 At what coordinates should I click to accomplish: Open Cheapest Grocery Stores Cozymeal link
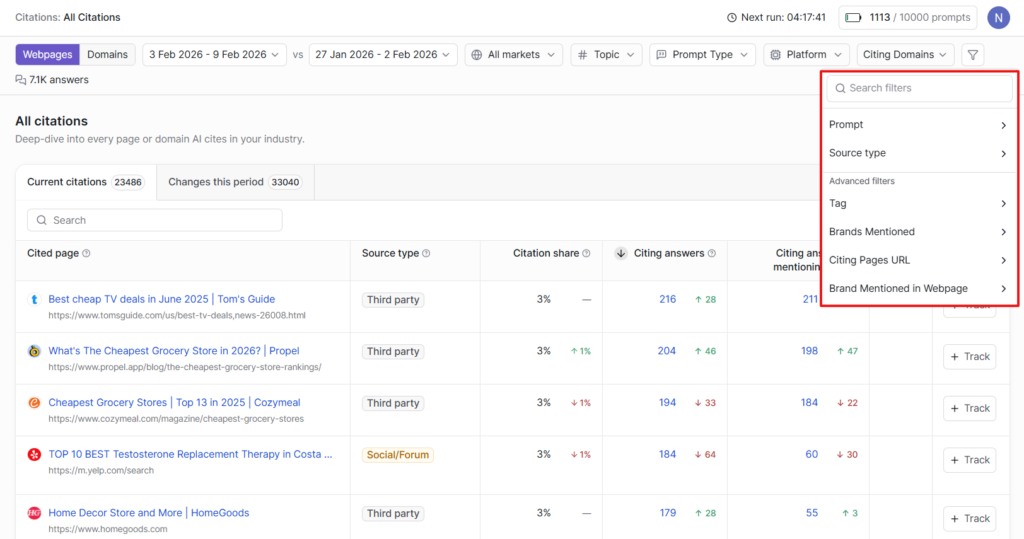tap(174, 402)
